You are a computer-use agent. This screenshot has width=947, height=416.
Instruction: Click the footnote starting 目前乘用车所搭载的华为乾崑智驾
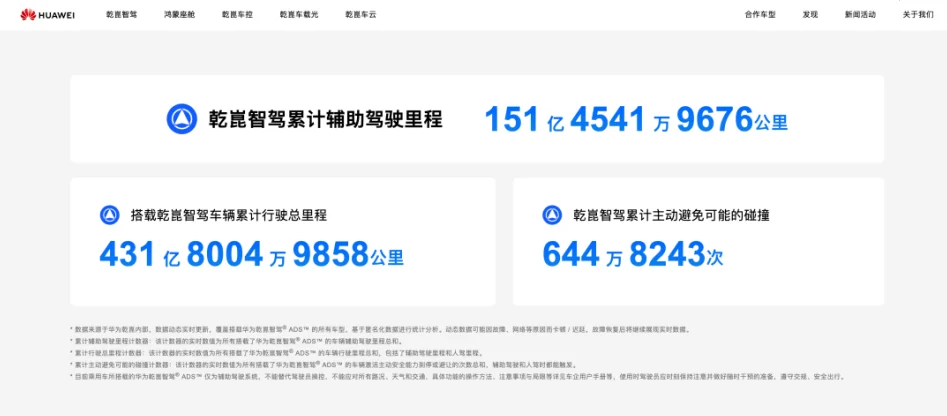(x=457, y=376)
